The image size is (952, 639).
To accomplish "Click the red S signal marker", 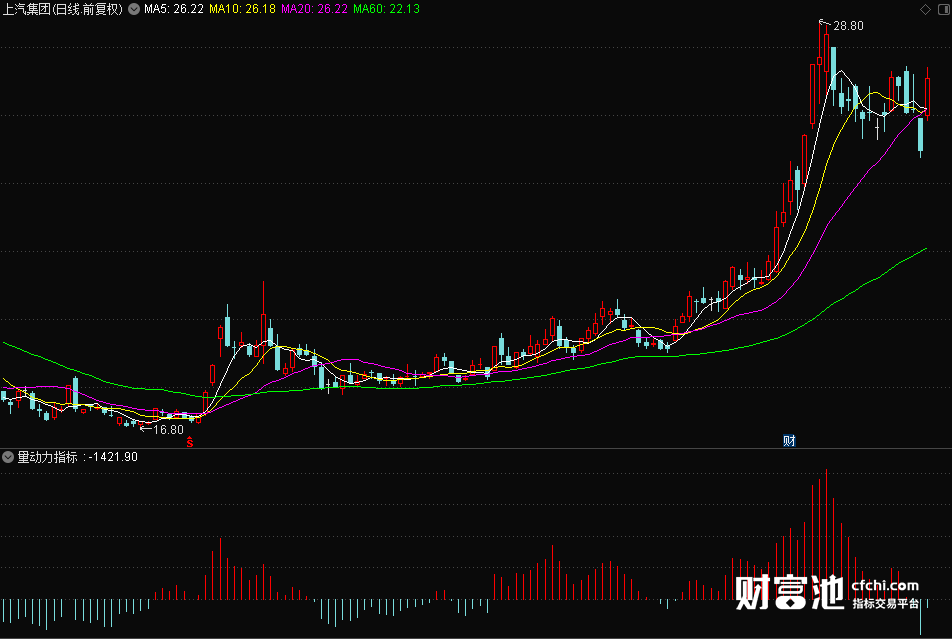I will pos(190,442).
